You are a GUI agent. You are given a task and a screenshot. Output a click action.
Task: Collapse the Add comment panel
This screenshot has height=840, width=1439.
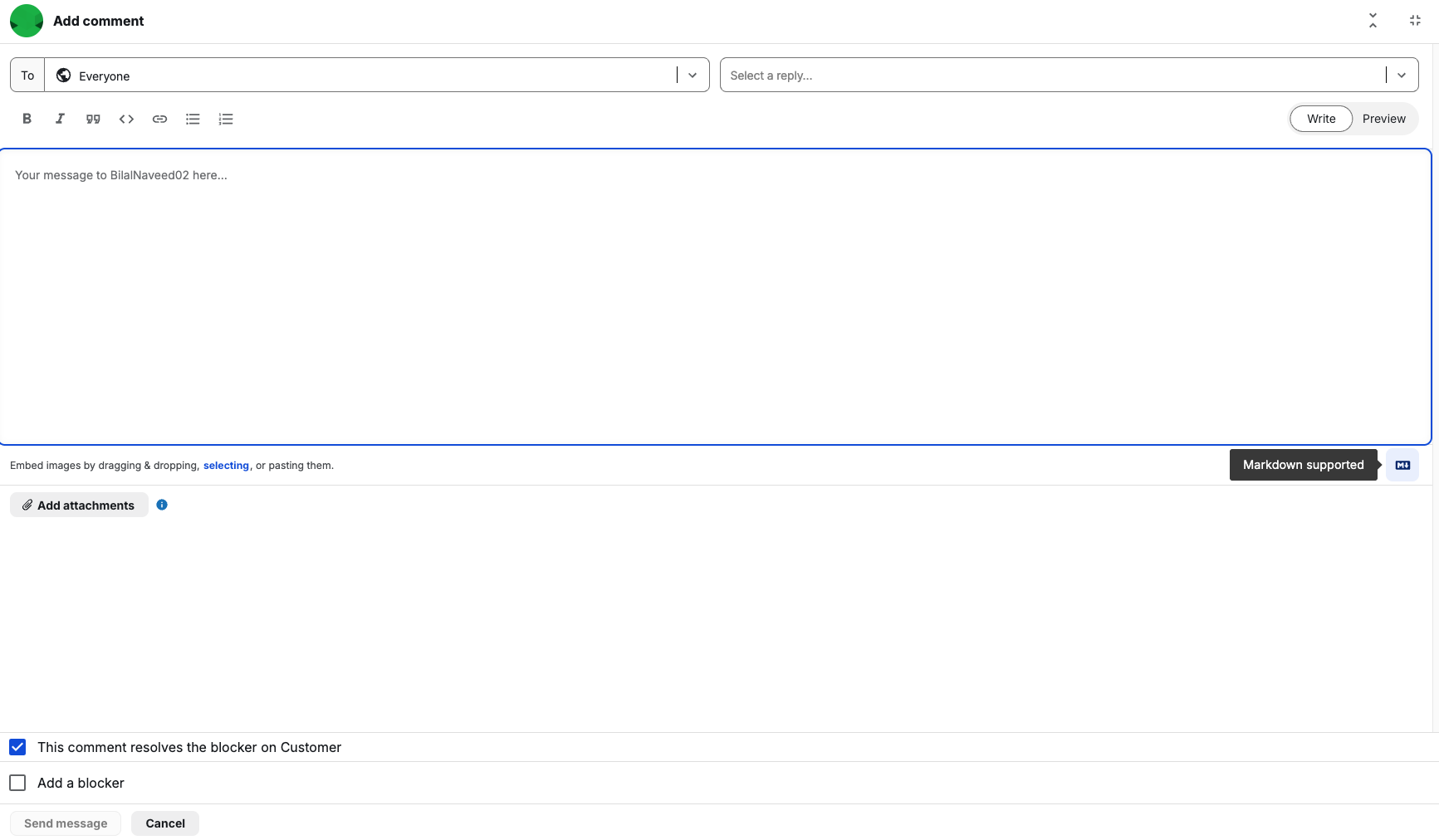[1373, 21]
